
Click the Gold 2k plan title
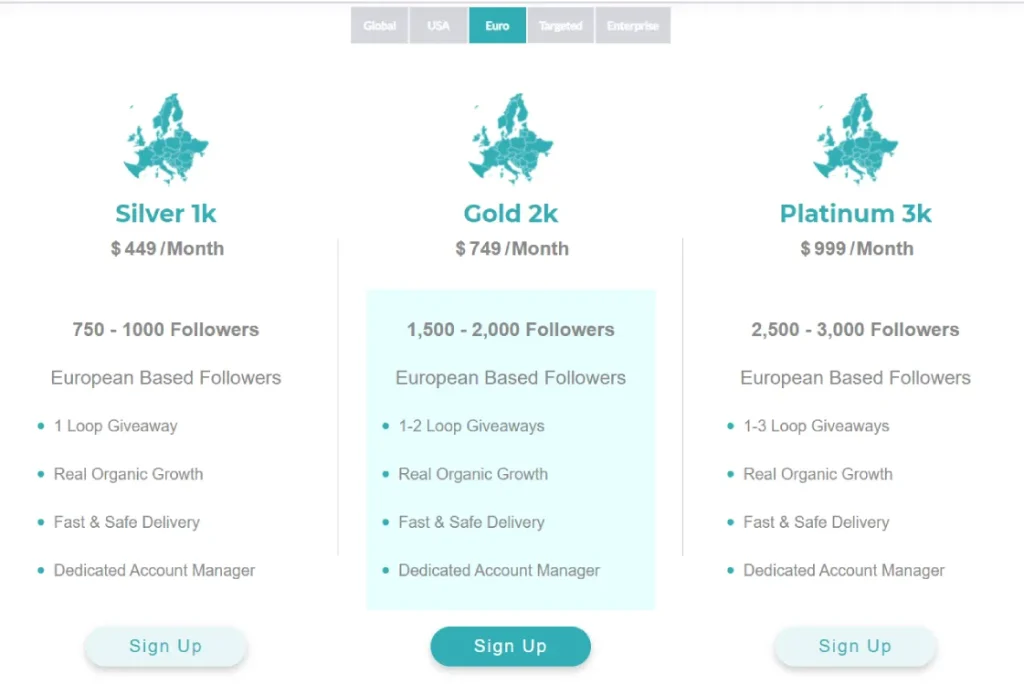pyautogui.click(x=510, y=213)
